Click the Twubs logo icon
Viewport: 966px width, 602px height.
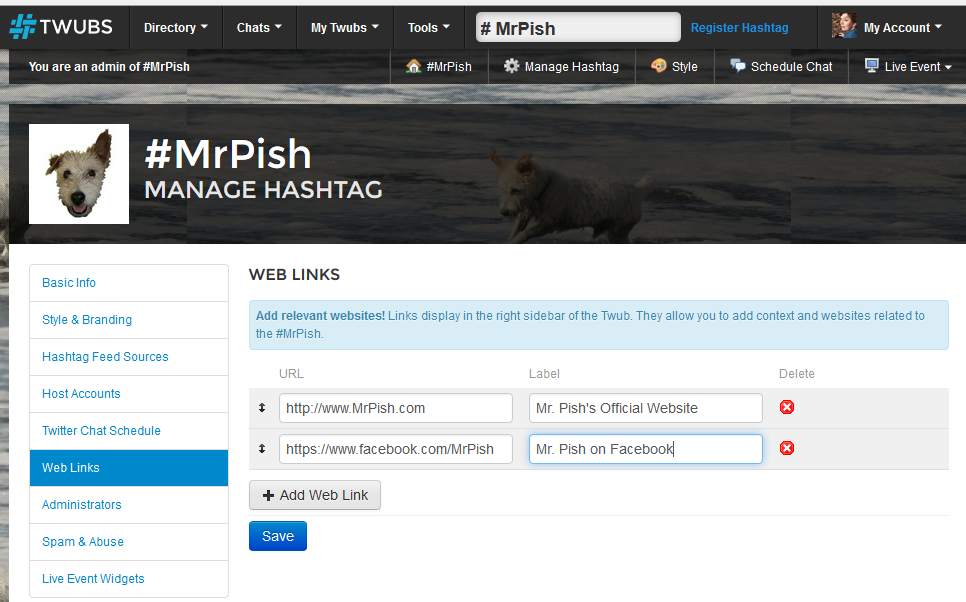[x=23, y=26]
